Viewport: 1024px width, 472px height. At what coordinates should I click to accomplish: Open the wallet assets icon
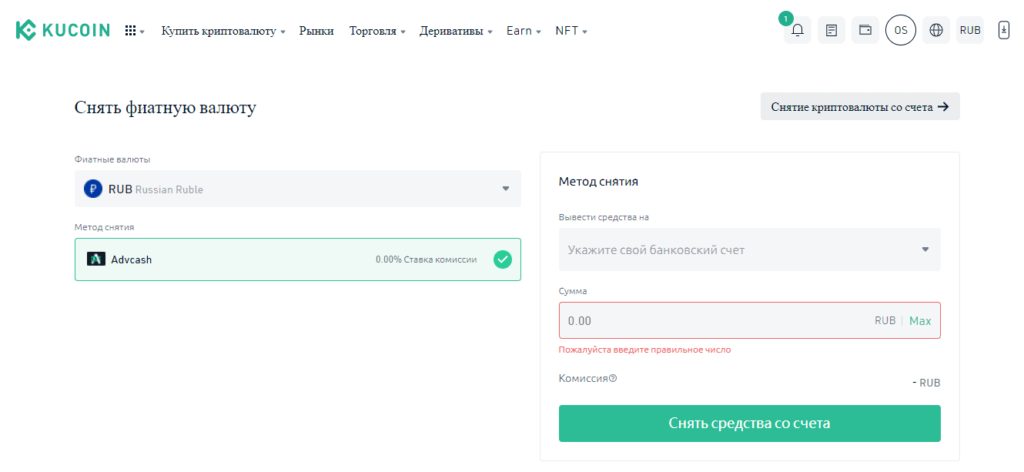coord(865,31)
